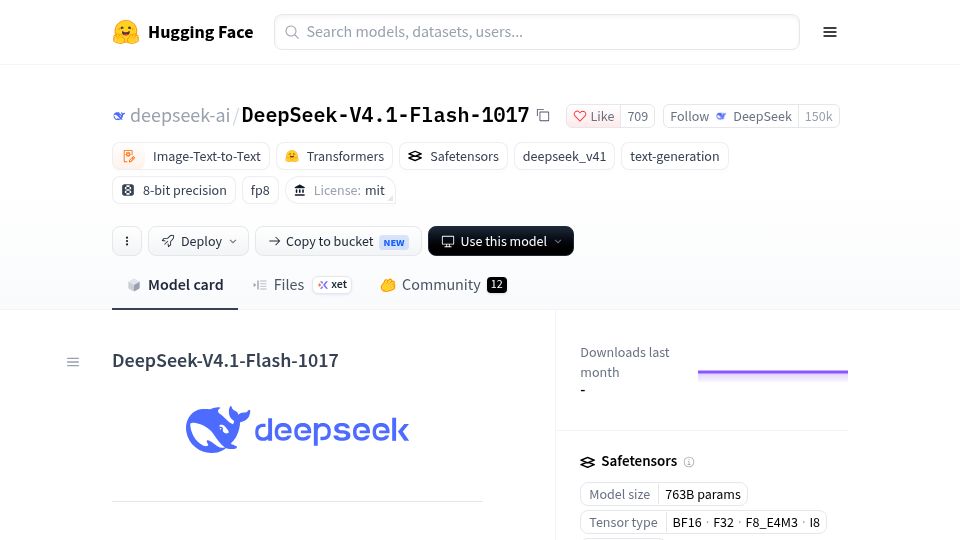Viewport: 960px width, 540px height.
Task: Click the Safetensors info icon
Action: pos(689,462)
